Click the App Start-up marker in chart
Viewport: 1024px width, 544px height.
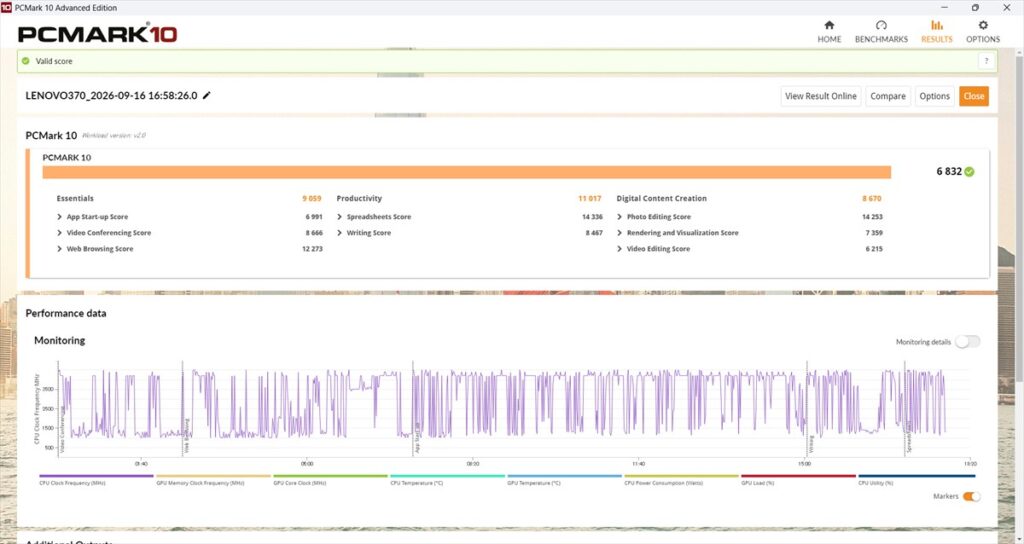tap(417, 439)
